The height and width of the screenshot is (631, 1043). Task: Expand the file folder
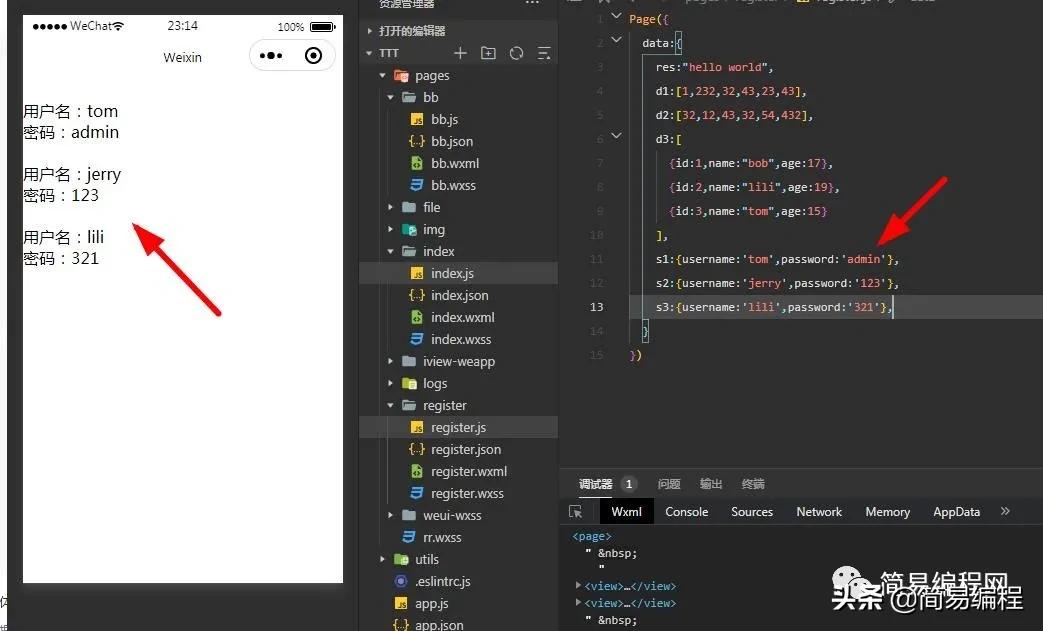click(390, 207)
